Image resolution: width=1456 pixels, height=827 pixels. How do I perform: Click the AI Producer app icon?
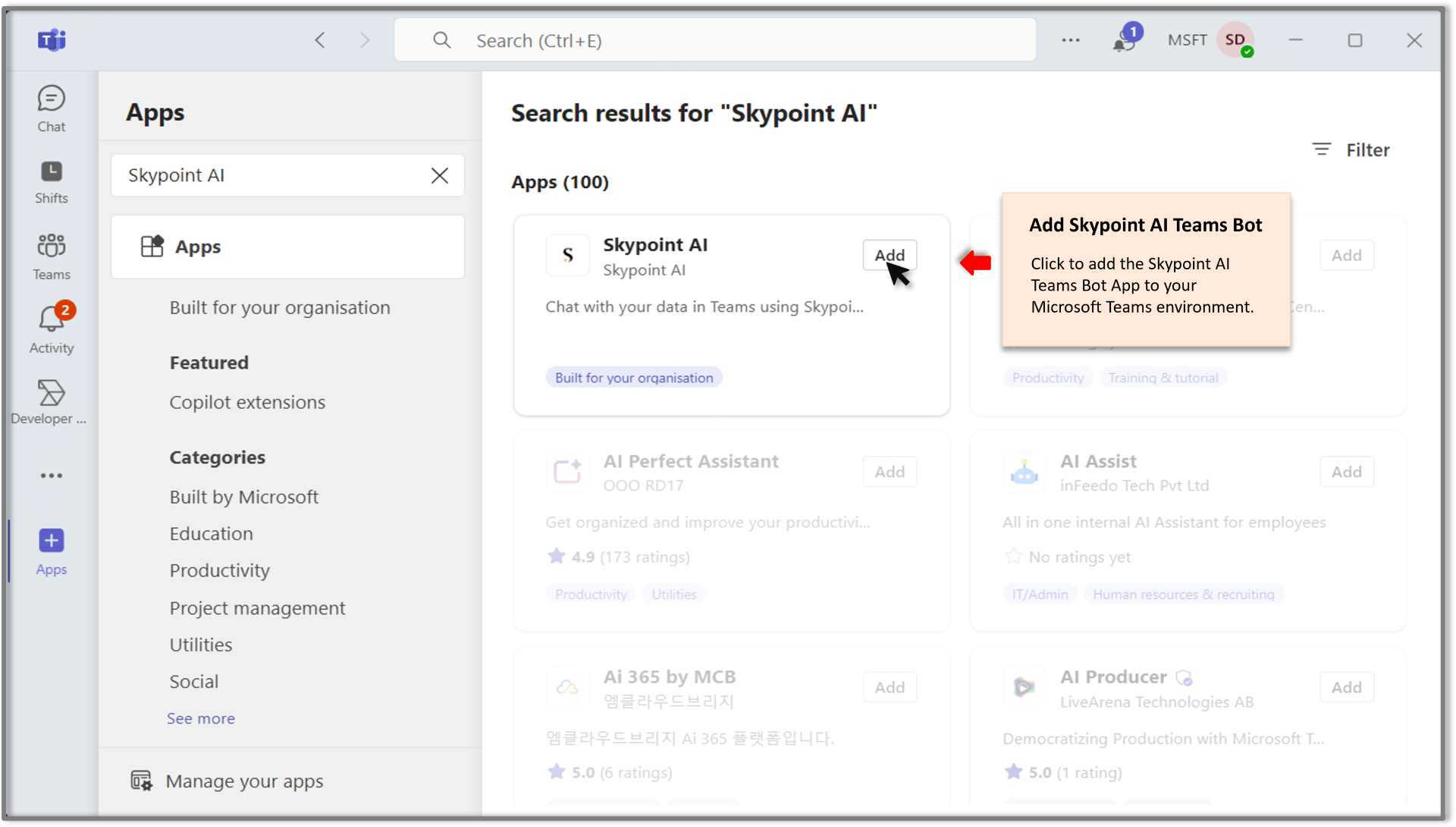[1025, 687]
